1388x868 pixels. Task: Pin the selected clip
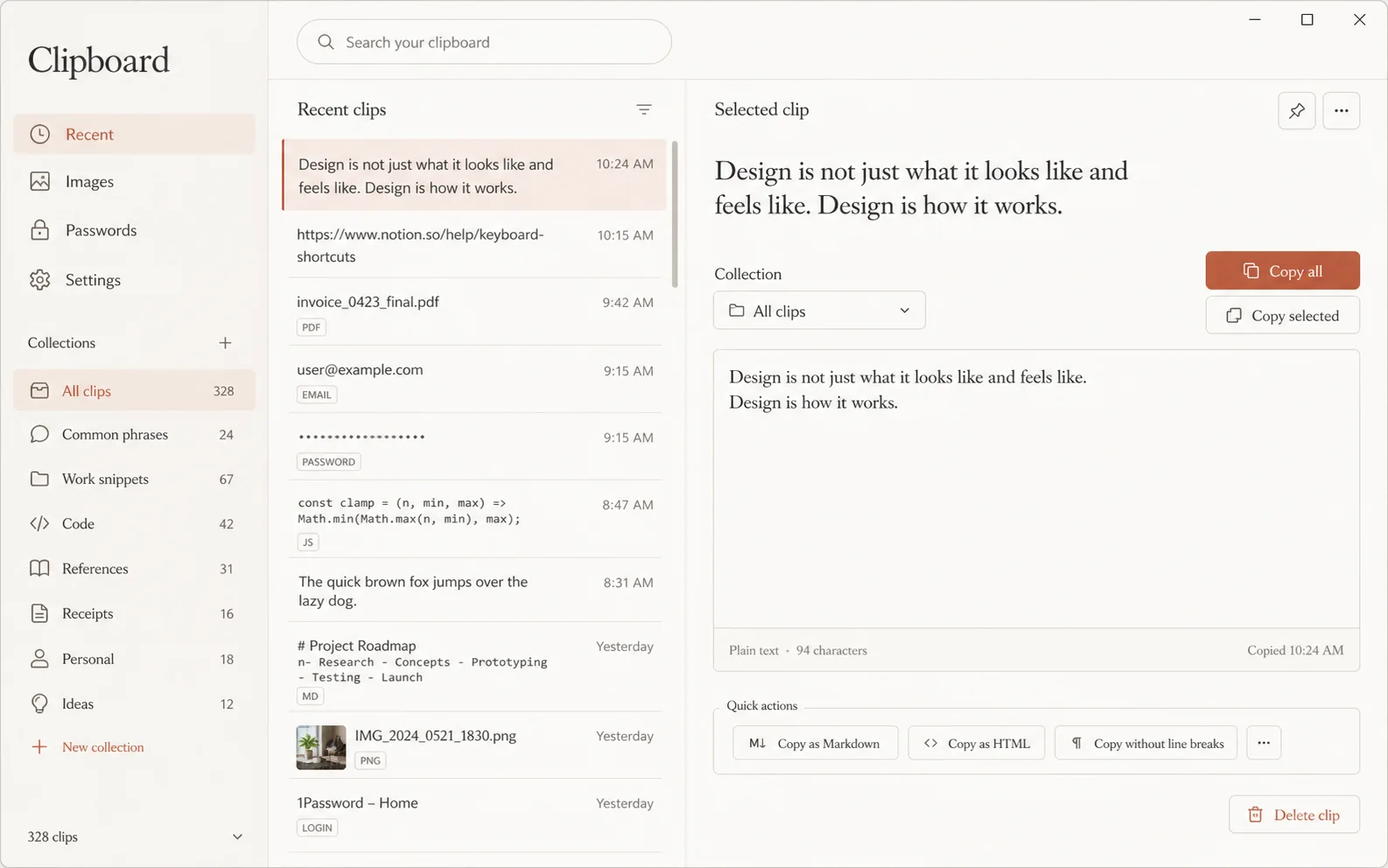pos(1296,111)
